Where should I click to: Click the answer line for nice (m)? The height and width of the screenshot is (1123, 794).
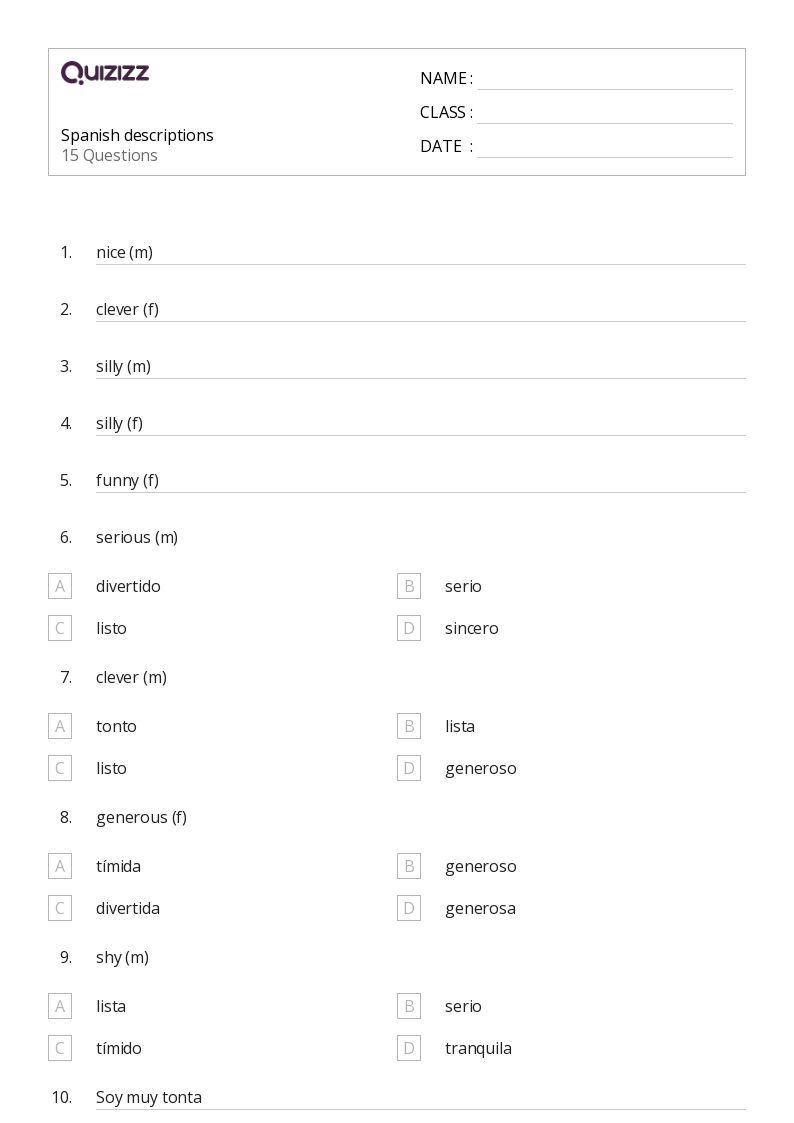click(421, 254)
